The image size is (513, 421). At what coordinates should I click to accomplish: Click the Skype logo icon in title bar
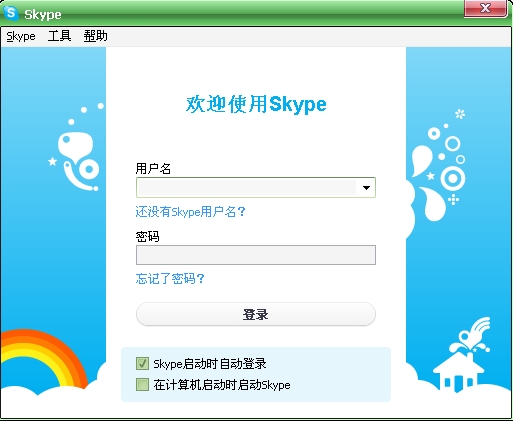[11, 13]
